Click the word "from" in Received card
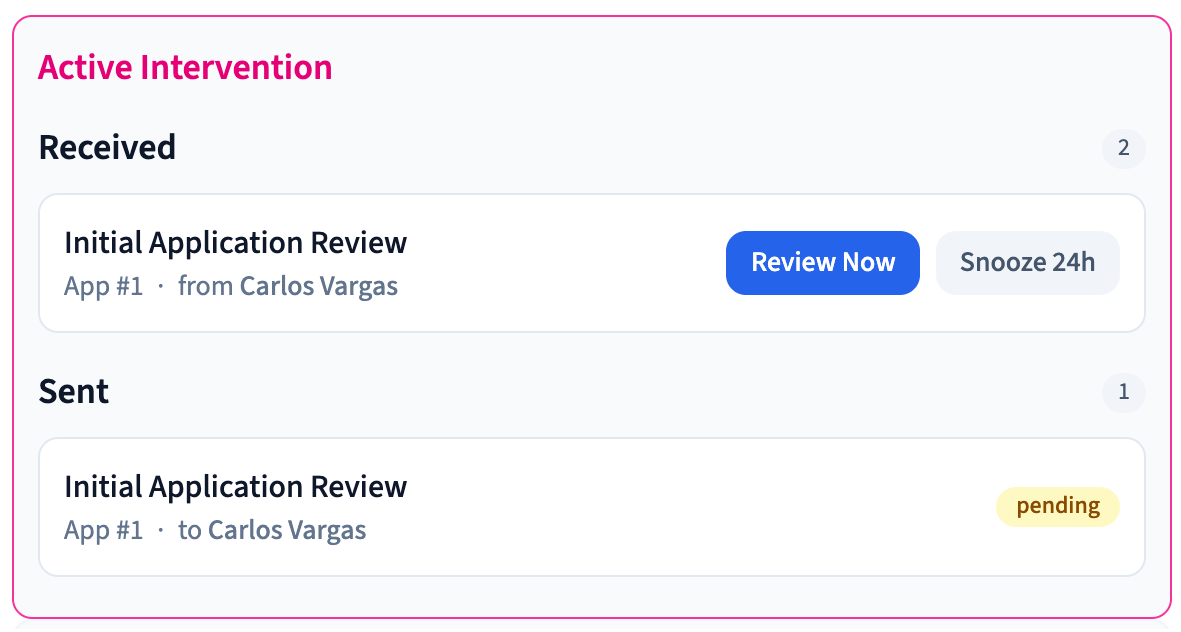Viewport: 1181px width, 632px height. point(206,287)
